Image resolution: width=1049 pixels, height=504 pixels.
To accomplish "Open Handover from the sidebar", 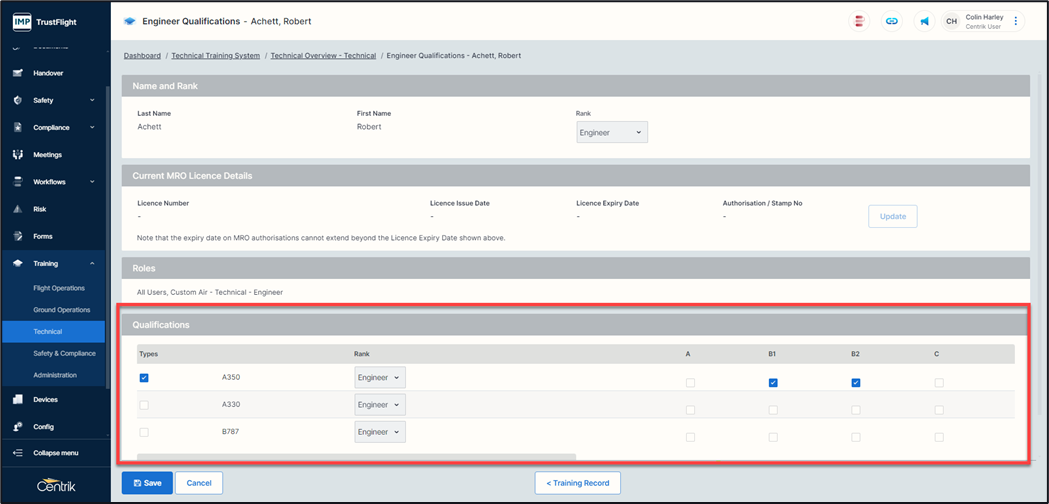I will [x=48, y=73].
